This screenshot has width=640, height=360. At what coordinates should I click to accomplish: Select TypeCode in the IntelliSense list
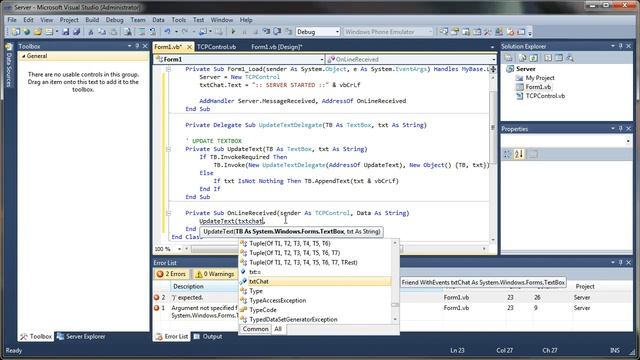pyautogui.click(x=315, y=310)
